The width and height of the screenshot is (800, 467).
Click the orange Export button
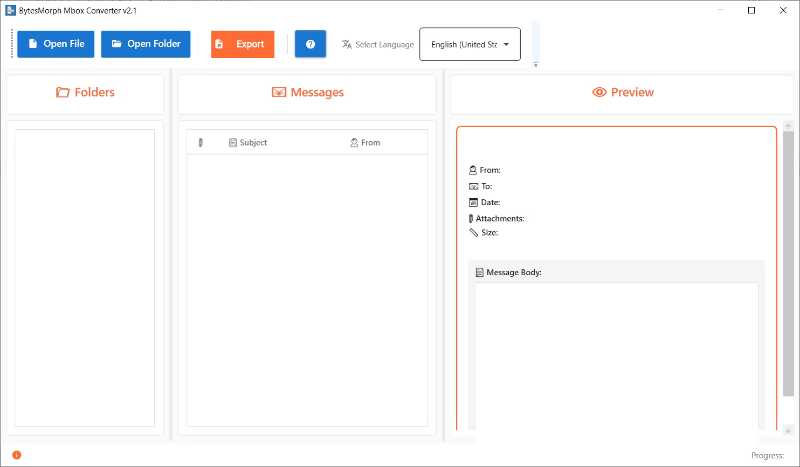point(242,44)
